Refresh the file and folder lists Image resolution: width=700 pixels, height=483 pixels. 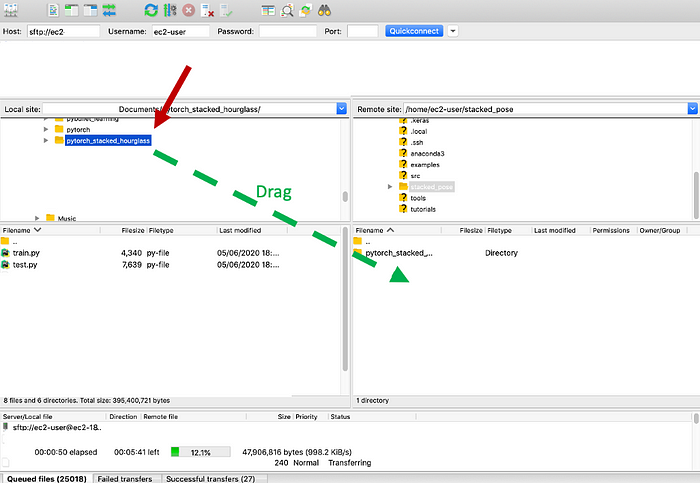151,10
